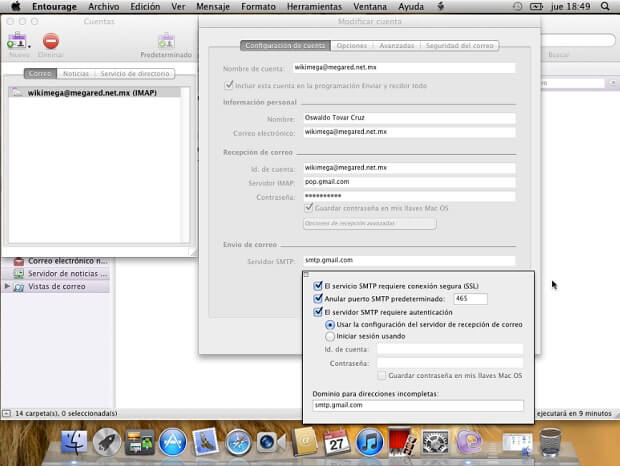The width and height of the screenshot is (620, 466).
Task: Open the Ventana menu
Action: 370,6
